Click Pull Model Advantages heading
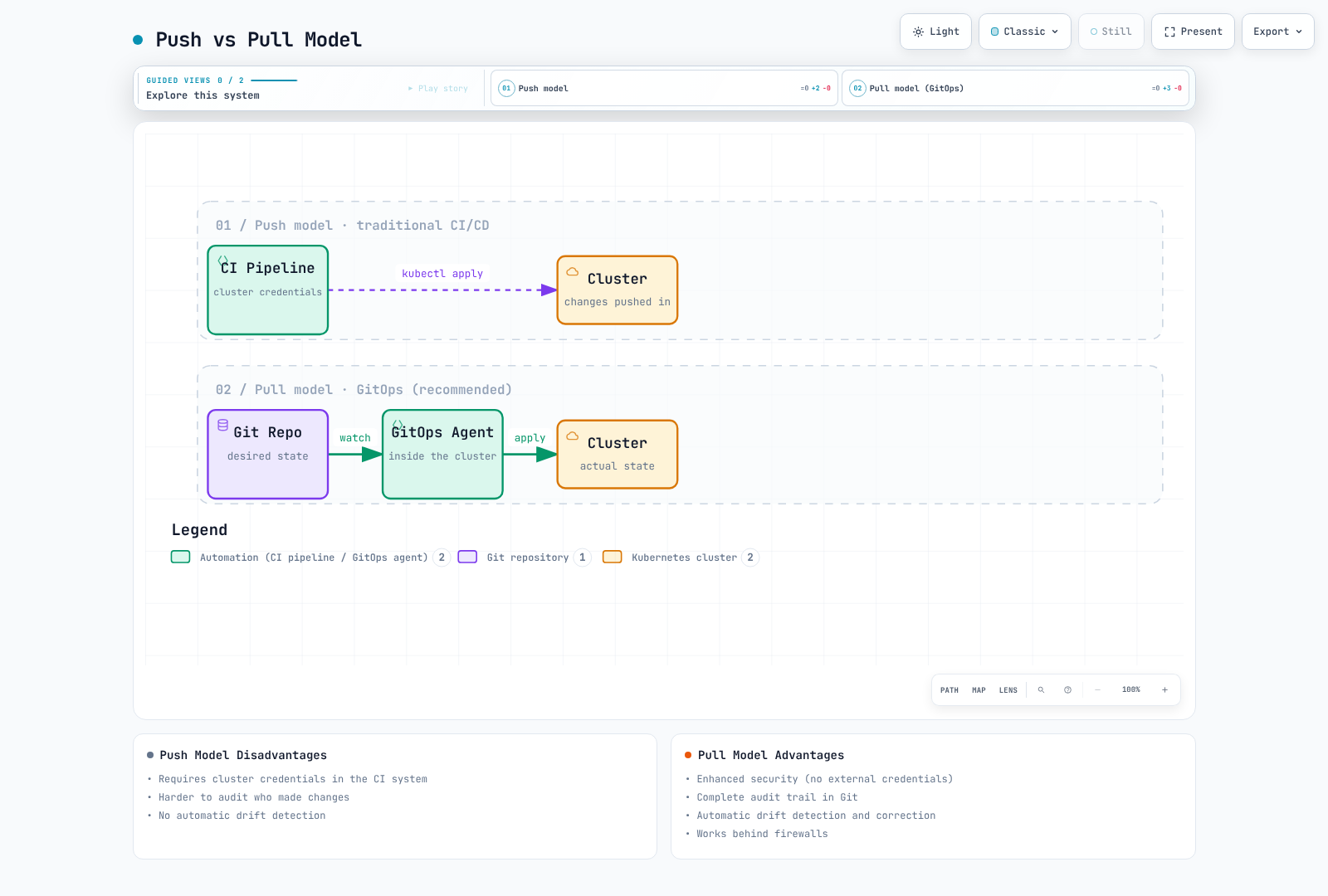This screenshot has height=896, width=1328. (x=771, y=755)
